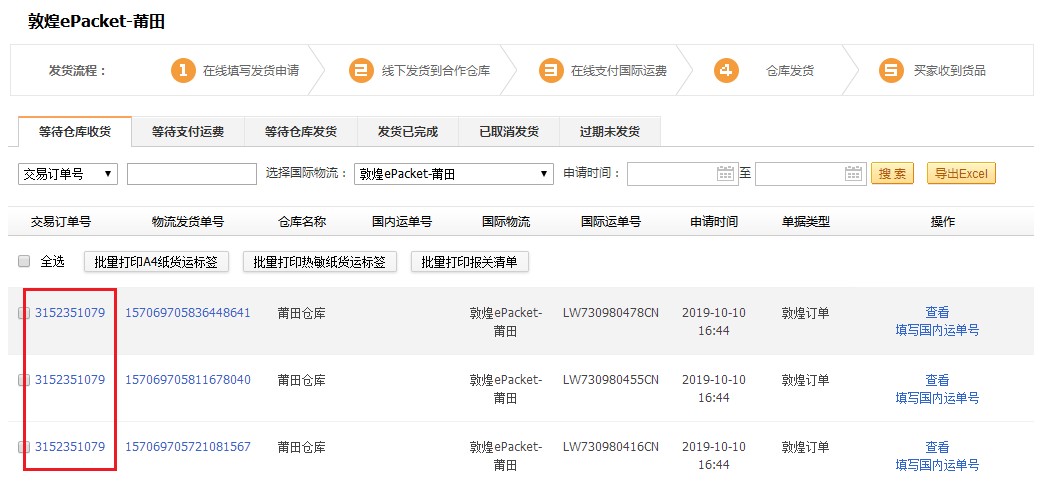Click the 线下发货到合作仓库 step label
The height and width of the screenshot is (486, 1045).
[436, 71]
